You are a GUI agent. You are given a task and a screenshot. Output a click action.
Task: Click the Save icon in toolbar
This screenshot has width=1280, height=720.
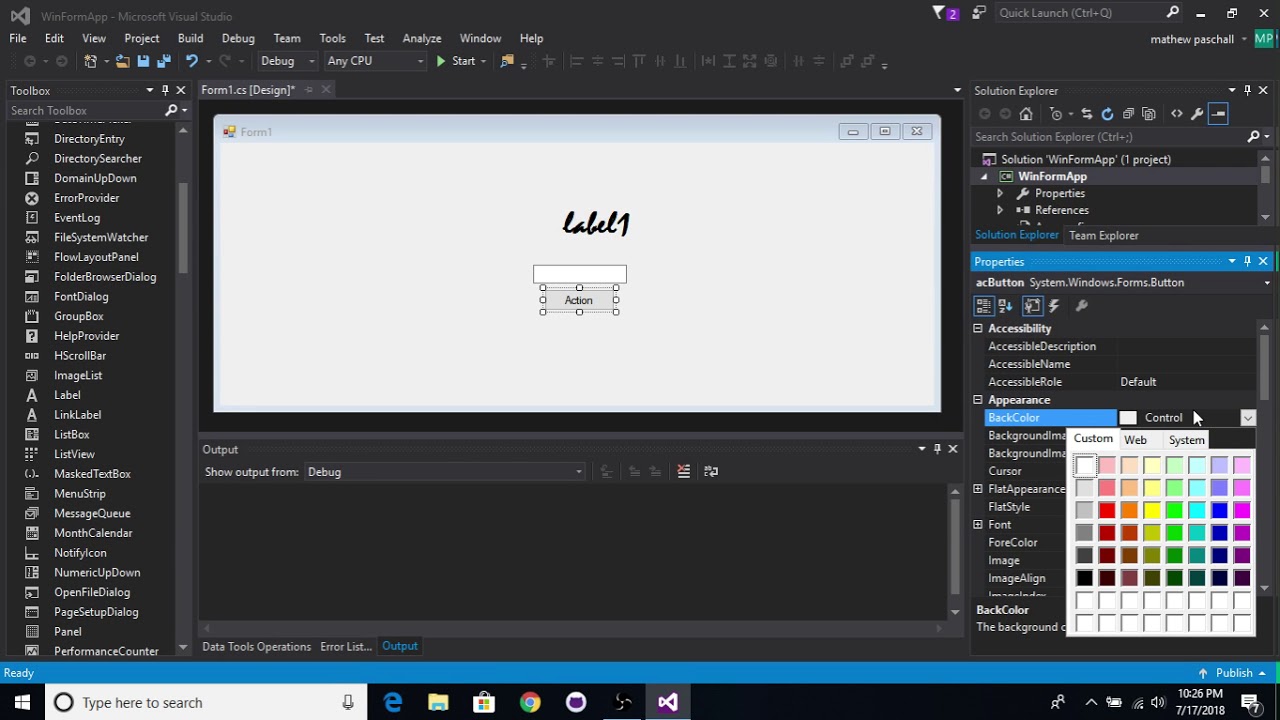click(142, 61)
